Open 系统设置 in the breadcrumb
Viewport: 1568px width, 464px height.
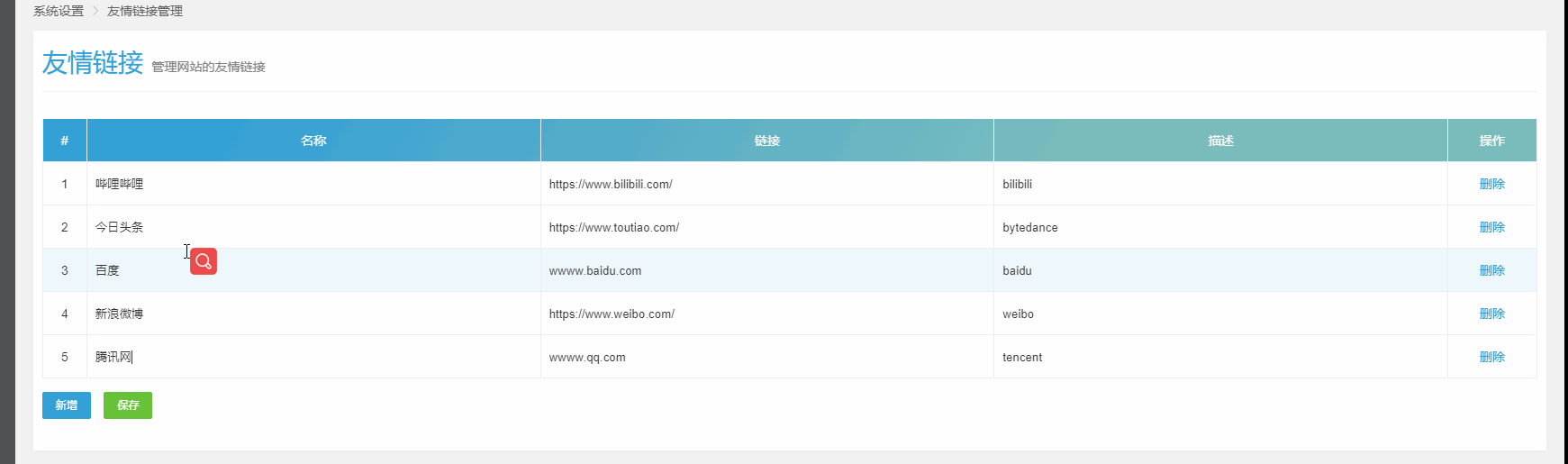click(x=59, y=11)
